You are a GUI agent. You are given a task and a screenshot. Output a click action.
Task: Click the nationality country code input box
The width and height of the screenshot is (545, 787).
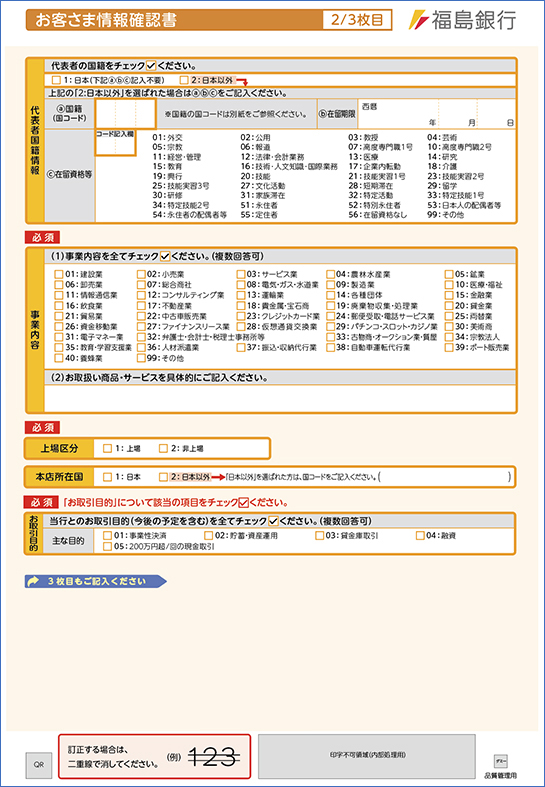pos(125,114)
